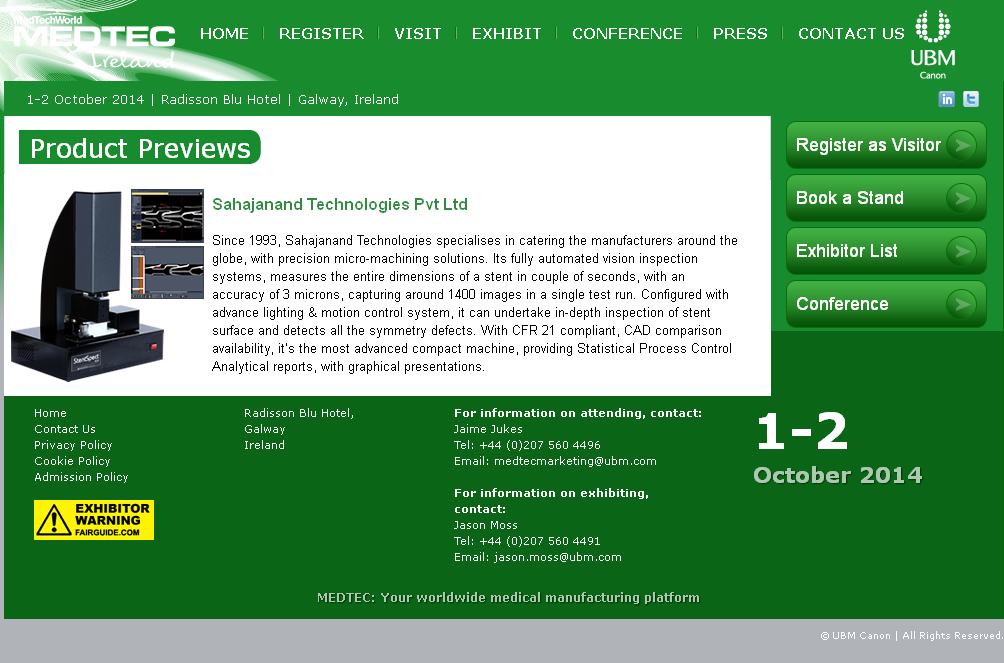Click the 'Galway, Ireland' header text
The width and height of the screenshot is (1004, 663).
click(x=348, y=99)
